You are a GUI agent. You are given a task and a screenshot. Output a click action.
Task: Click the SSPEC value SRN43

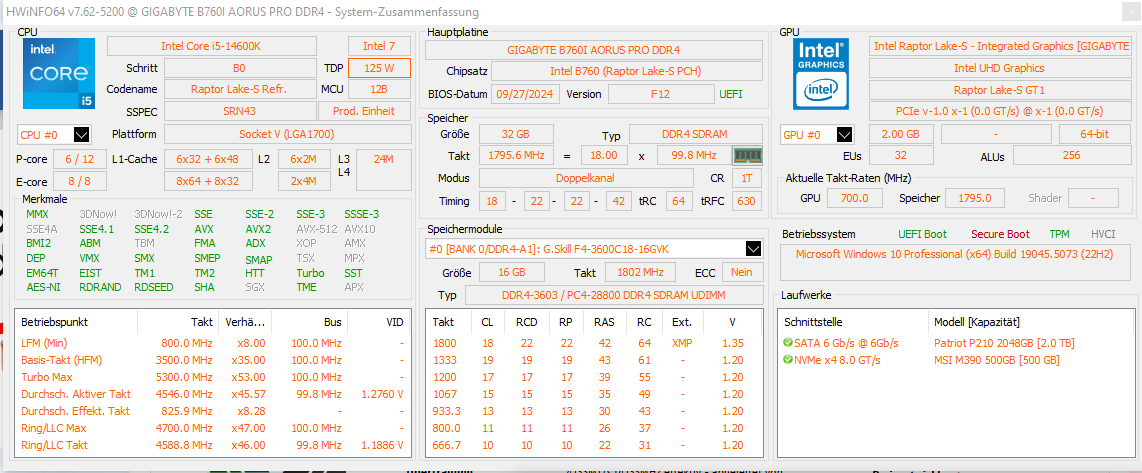[x=240, y=112]
